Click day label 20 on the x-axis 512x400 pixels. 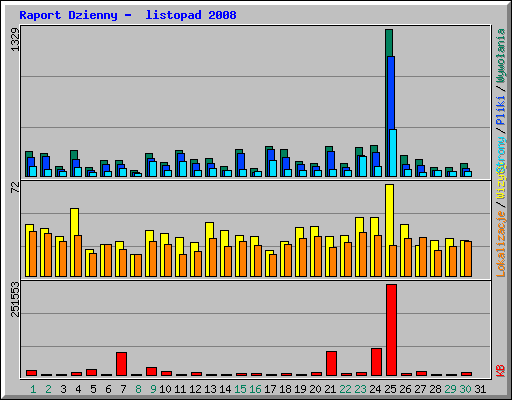(x=315, y=389)
